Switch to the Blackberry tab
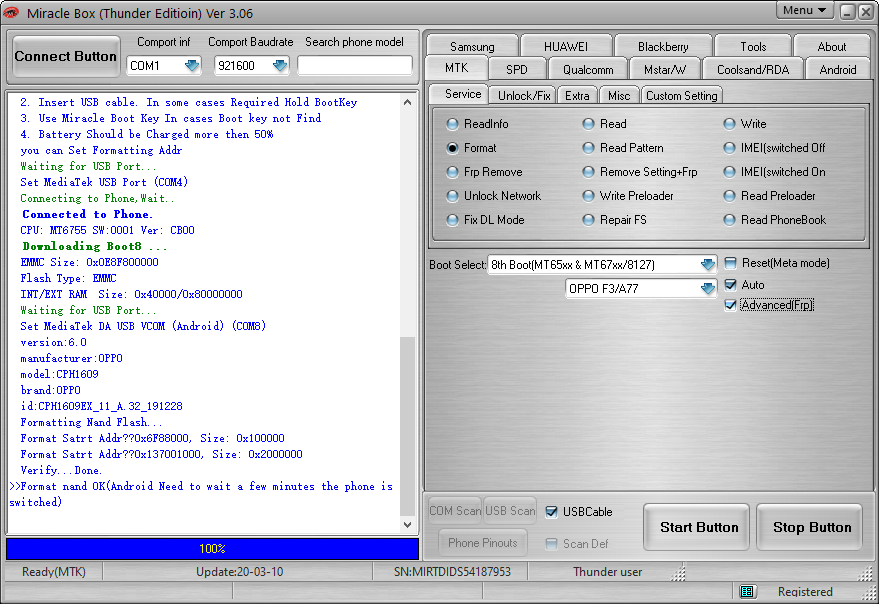Image resolution: width=879 pixels, height=604 pixels. 663,47
